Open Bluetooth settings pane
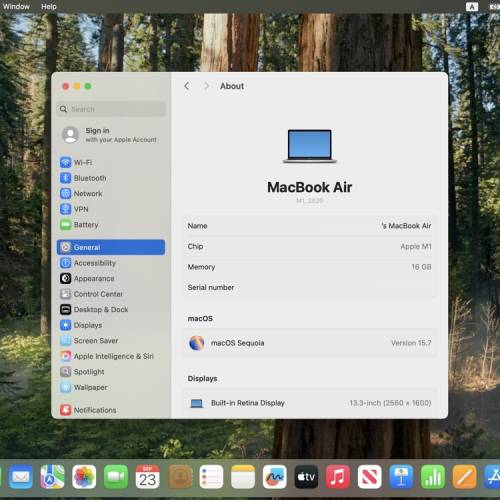This screenshot has height=500, width=500. (x=111, y=178)
